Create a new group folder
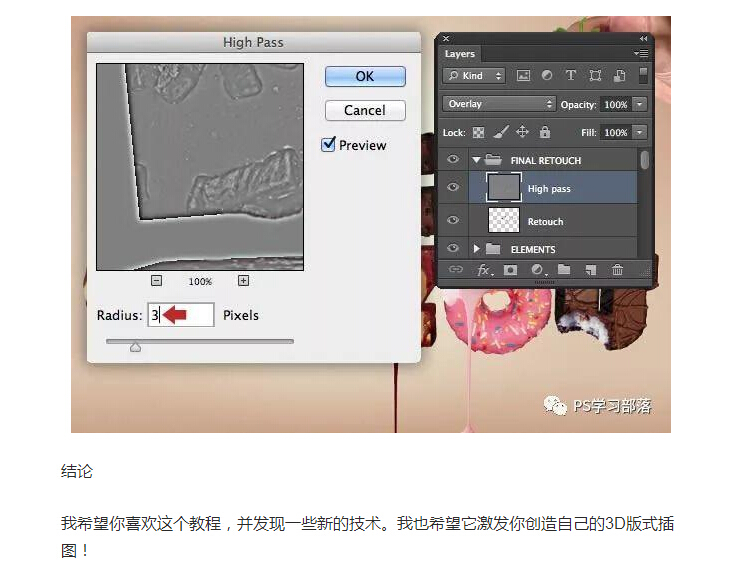Viewport: 745px width, 572px height. pyautogui.click(x=564, y=270)
